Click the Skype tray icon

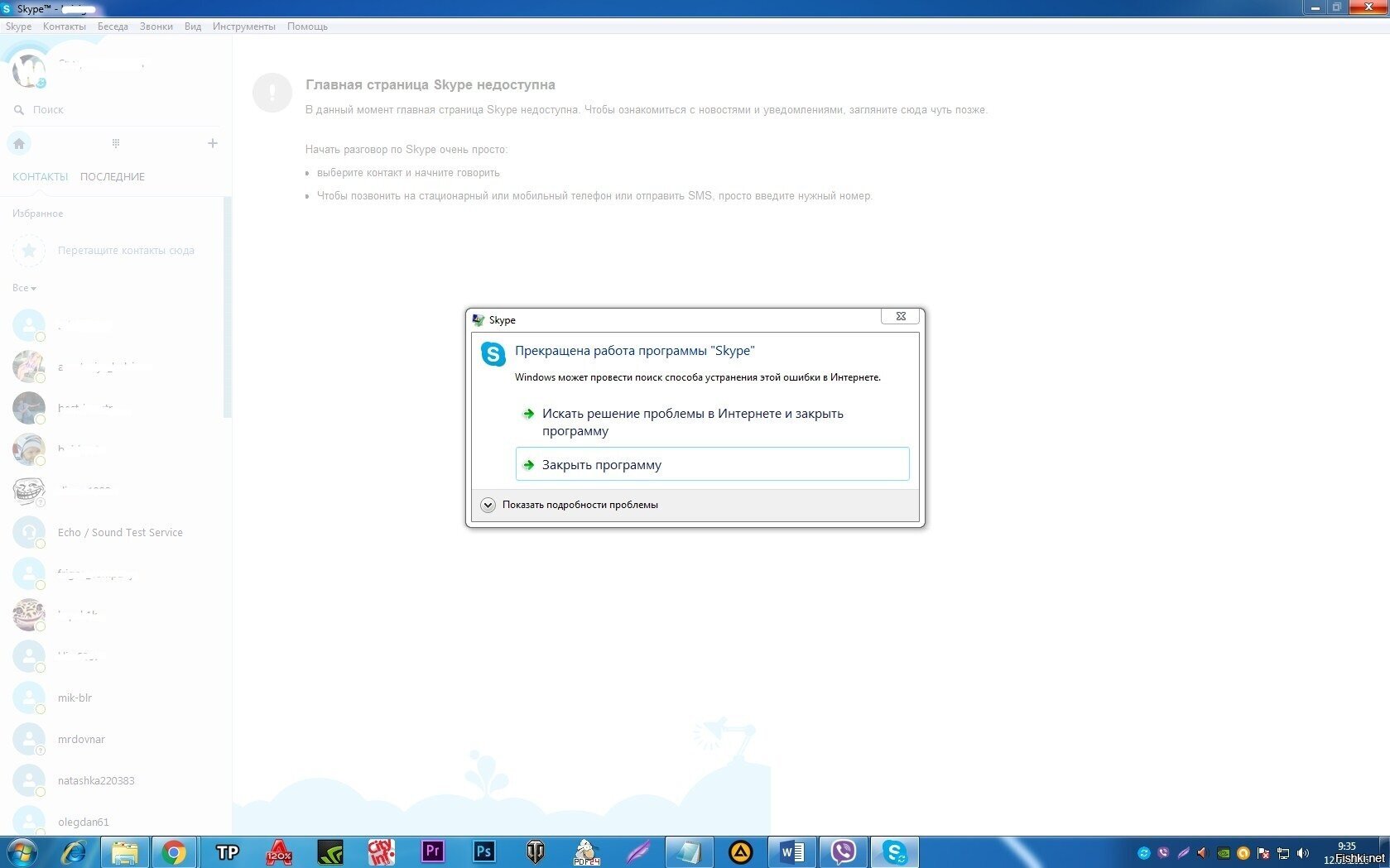coord(1144,852)
